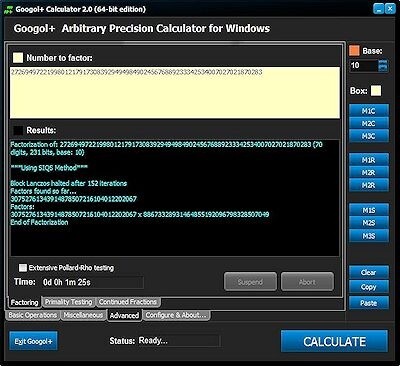Click the M2R button directly beneath M1R
The width and height of the screenshot is (400, 366).
(x=369, y=173)
